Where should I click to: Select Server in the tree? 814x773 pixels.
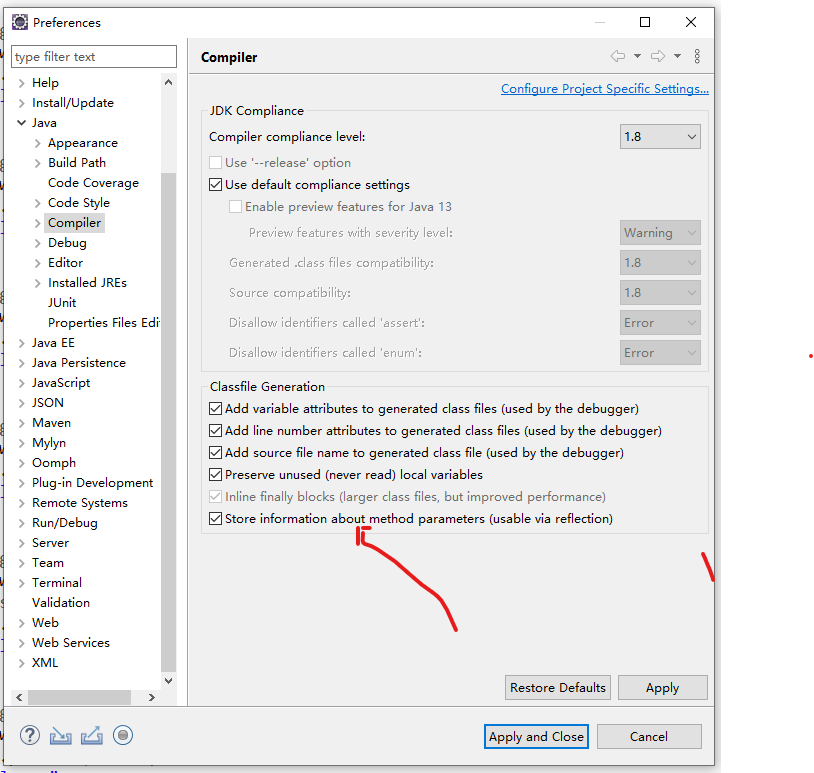pyautogui.click(x=50, y=543)
